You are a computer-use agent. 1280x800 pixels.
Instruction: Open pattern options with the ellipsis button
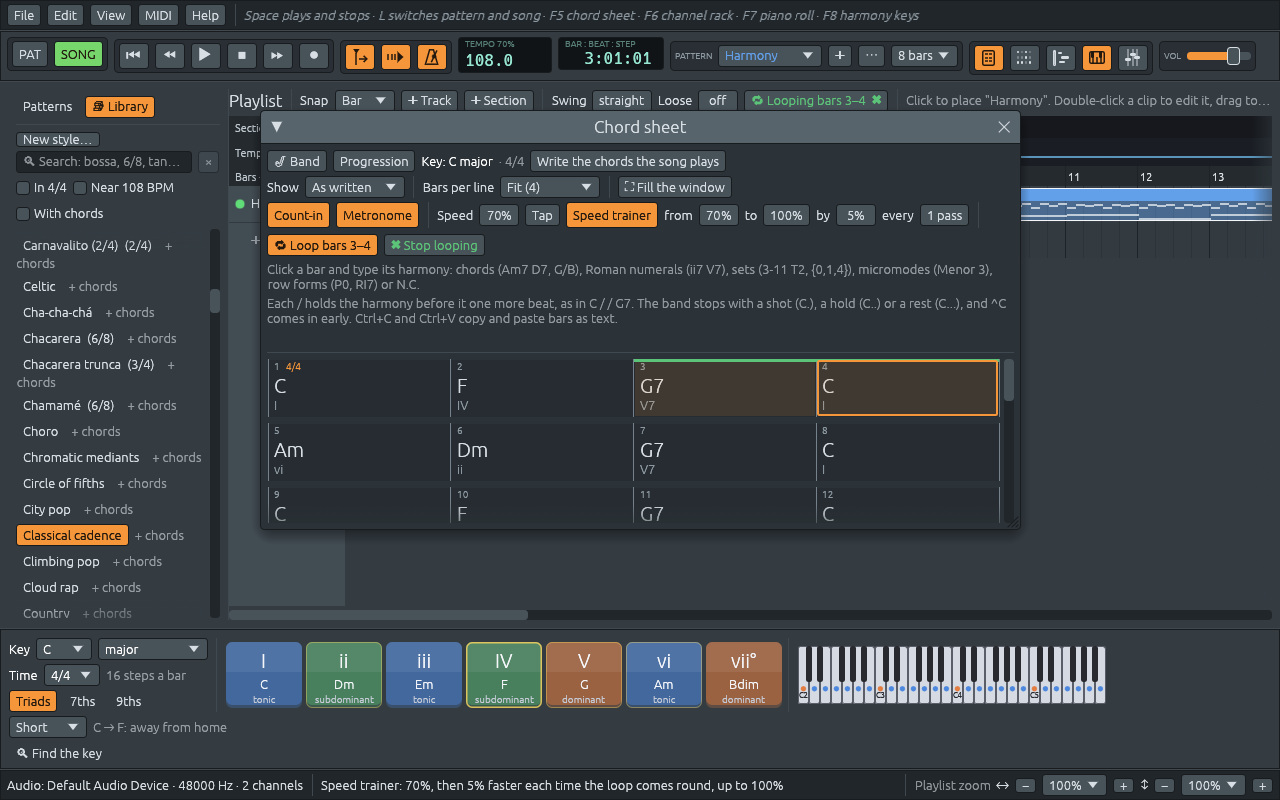click(872, 56)
